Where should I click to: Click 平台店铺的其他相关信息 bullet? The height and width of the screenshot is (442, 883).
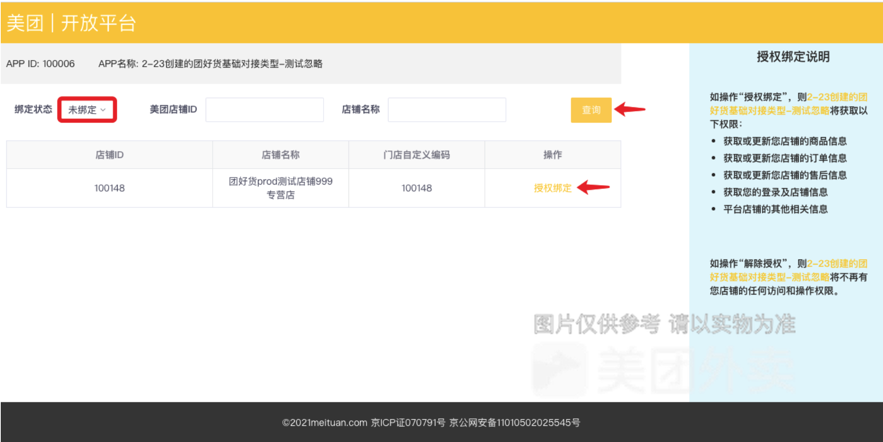(x=775, y=209)
